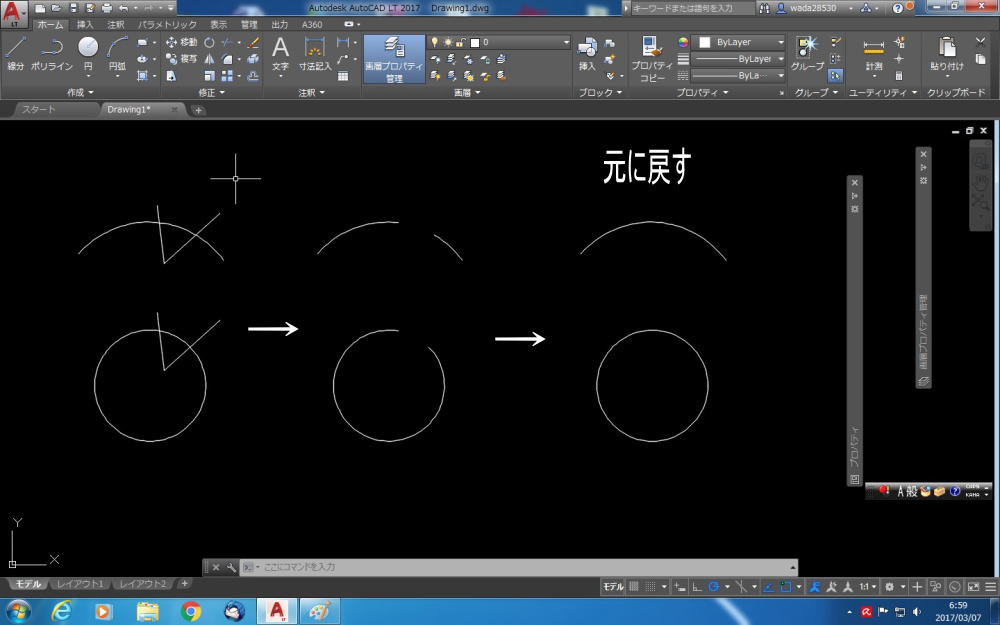Click the Insert block (挿入) icon

(x=587, y=53)
